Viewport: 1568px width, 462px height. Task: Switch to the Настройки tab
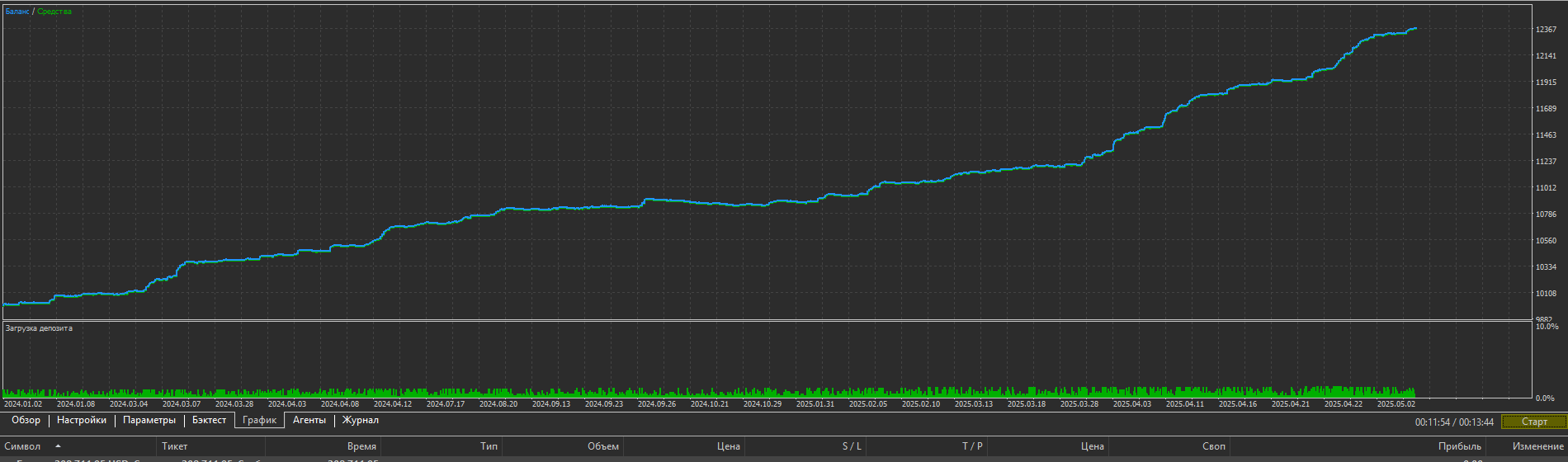click(82, 421)
